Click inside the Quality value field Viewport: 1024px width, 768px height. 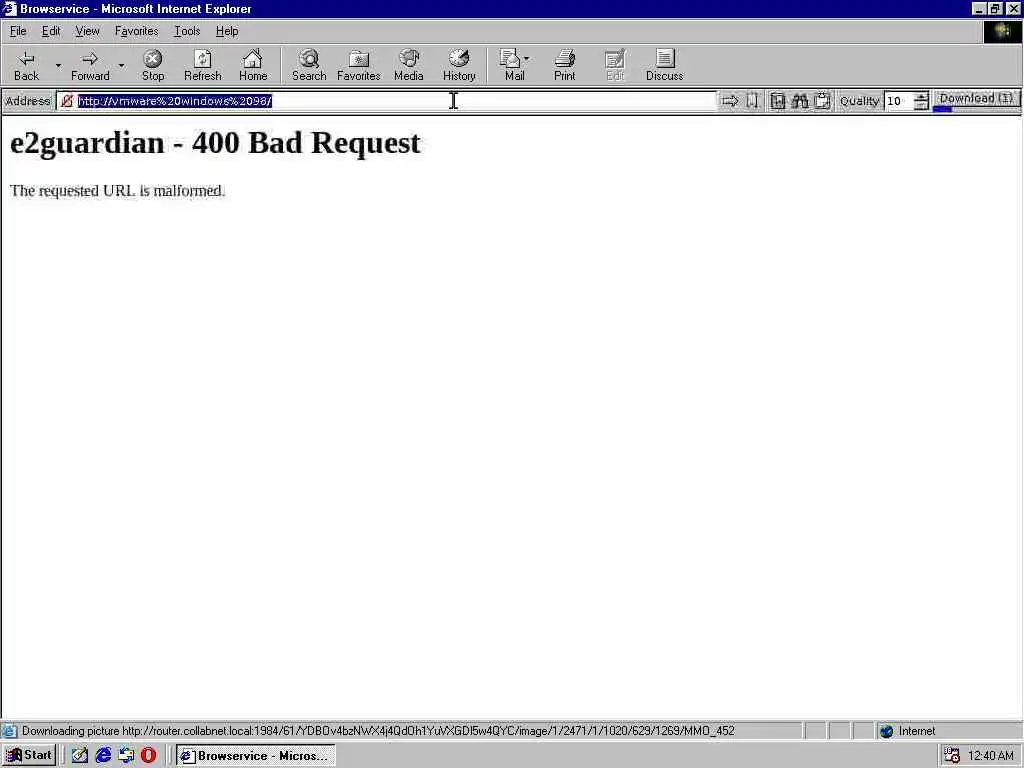coord(899,101)
